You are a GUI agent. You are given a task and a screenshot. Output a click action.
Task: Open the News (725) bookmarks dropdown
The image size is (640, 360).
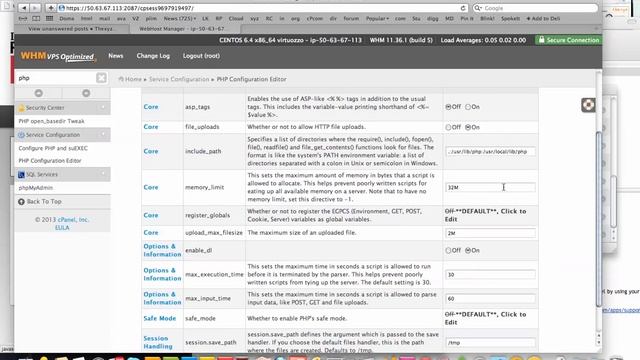click(180, 18)
